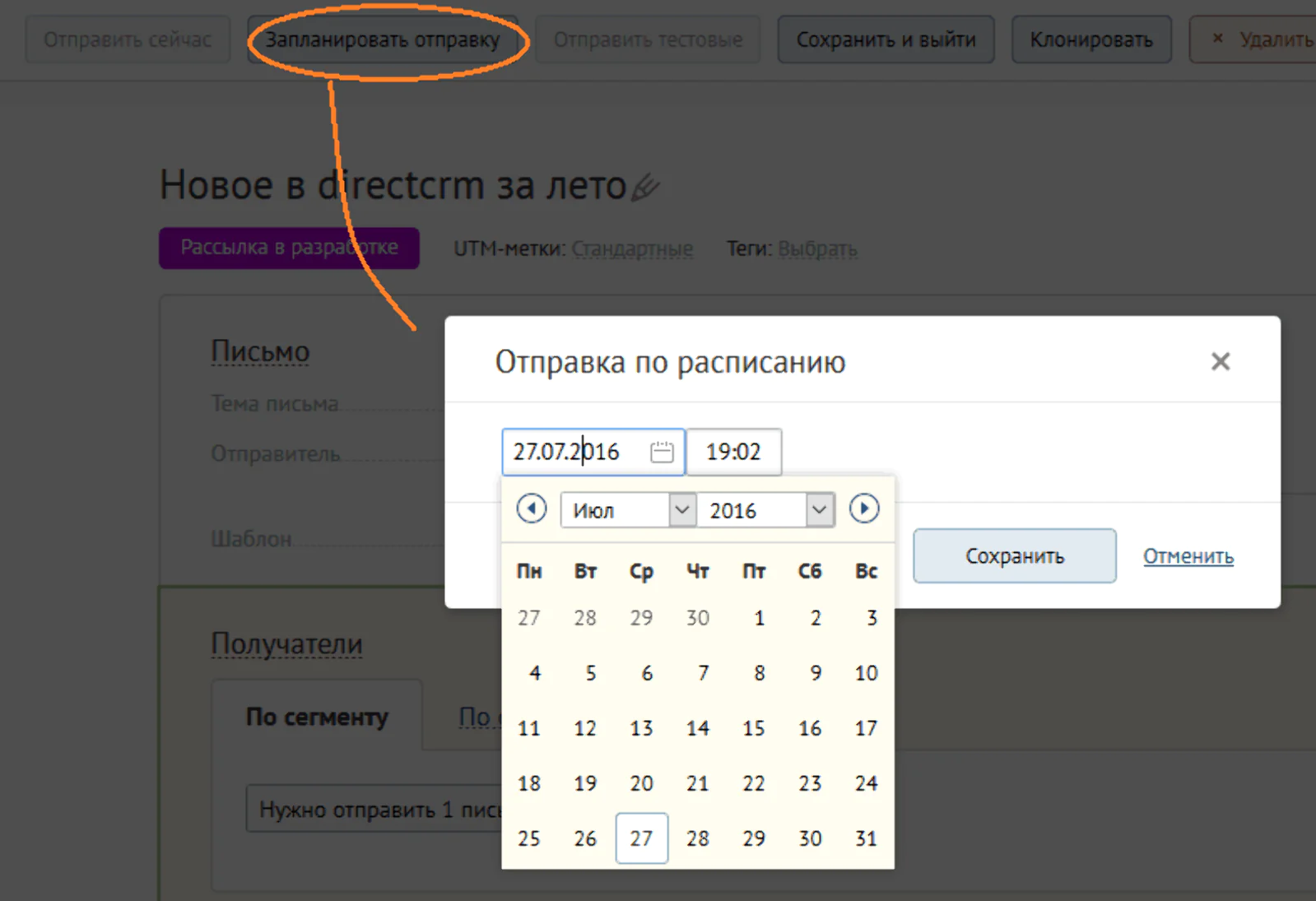Image resolution: width=1316 pixels, height=901 pixels.
Task: Click the Отменить link
Action: pyautogui.click(x=1188, y=556)
